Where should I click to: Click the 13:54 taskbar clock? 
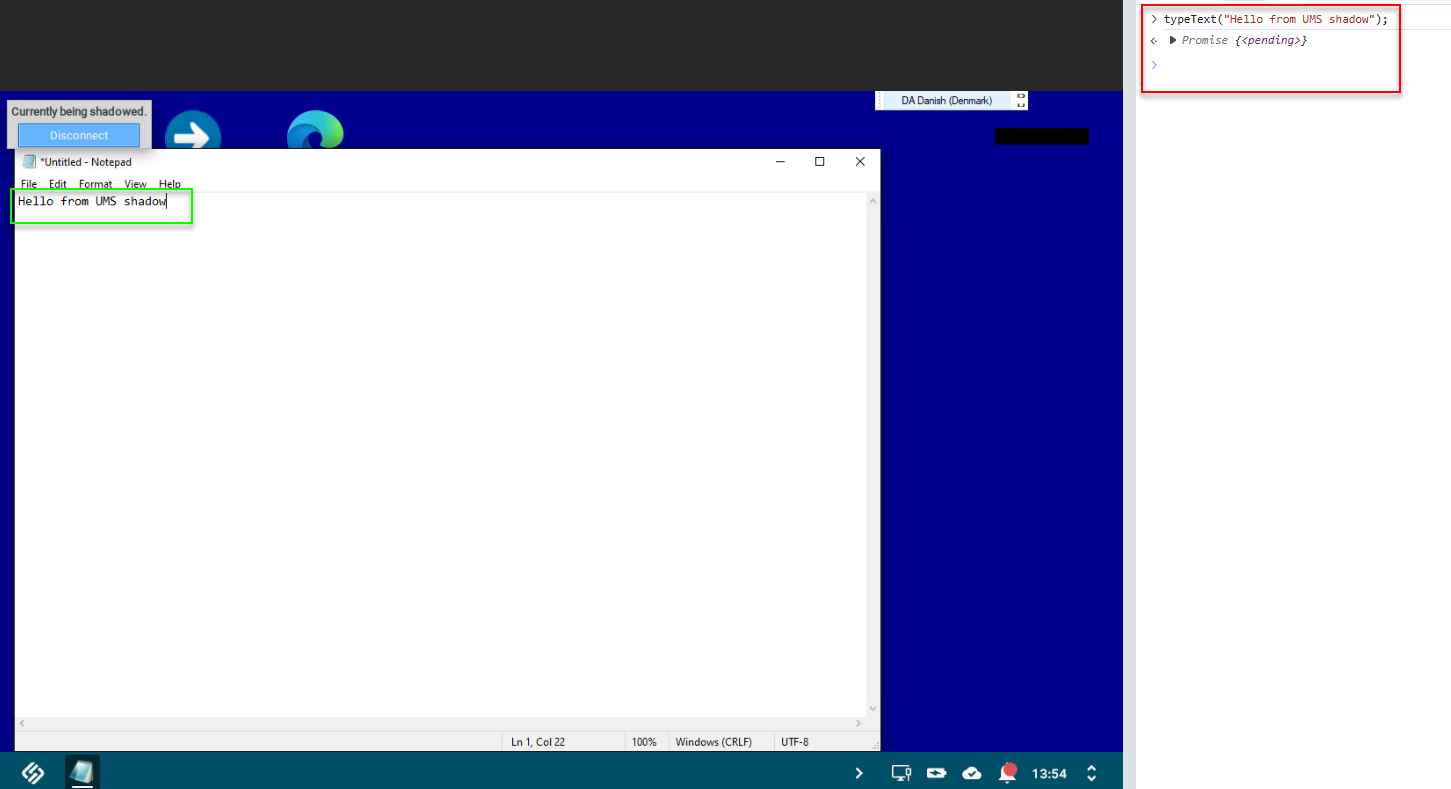click(1049, 774)
